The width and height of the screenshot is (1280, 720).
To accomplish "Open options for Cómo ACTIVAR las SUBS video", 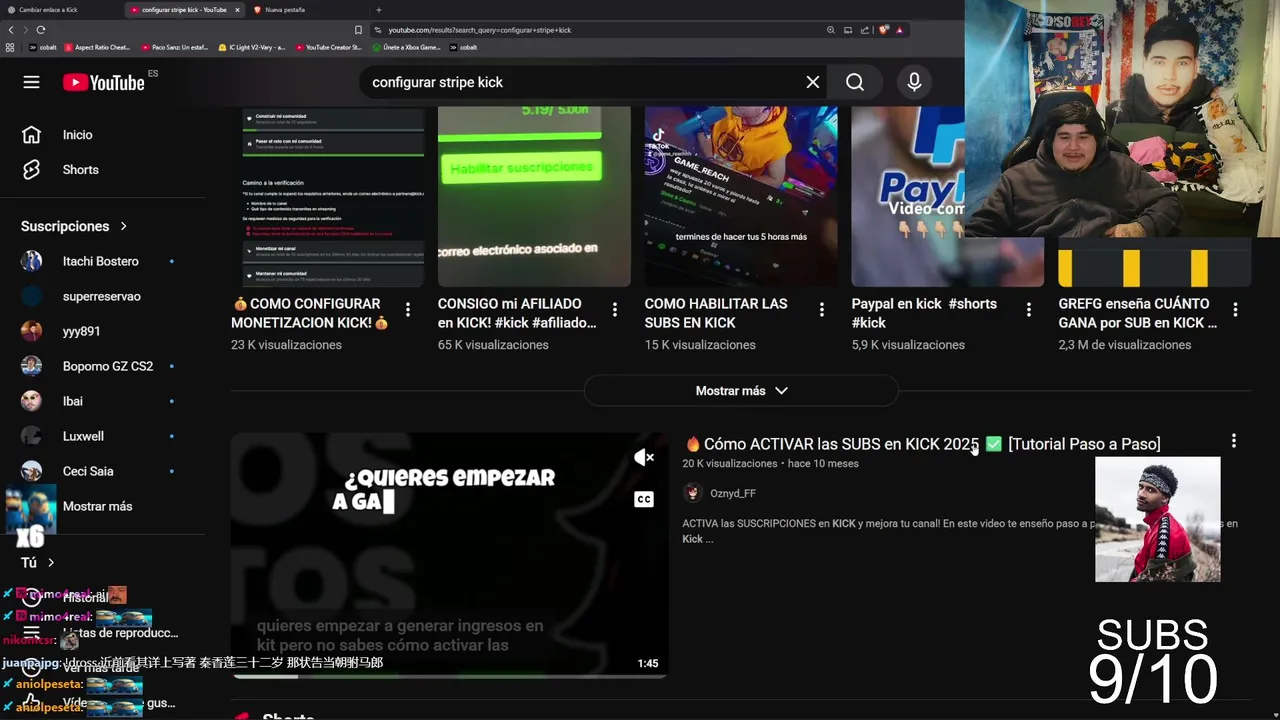I will pos(1233,441).
